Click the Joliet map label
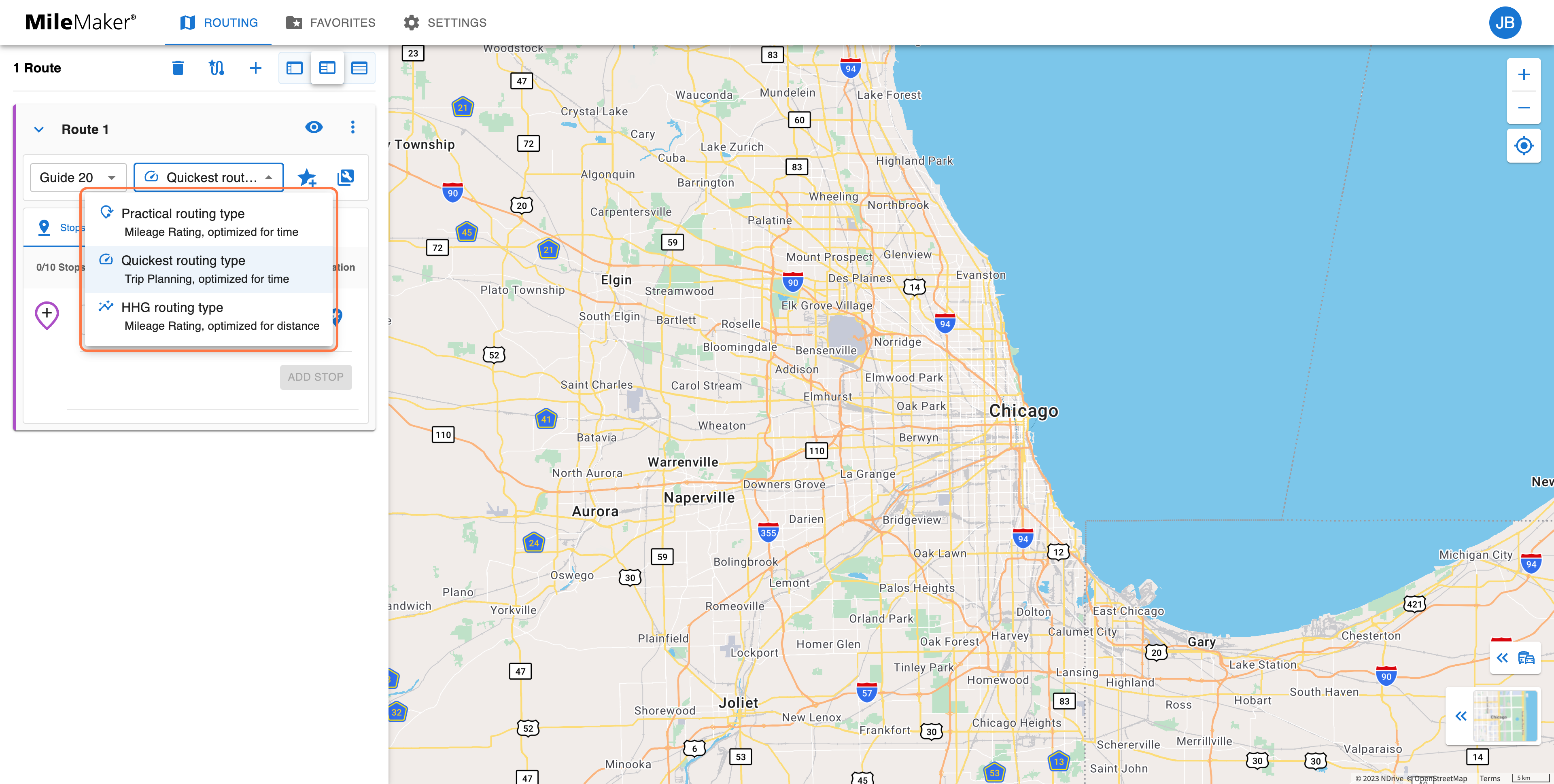 pyautogui.click(x=739, y=703)
